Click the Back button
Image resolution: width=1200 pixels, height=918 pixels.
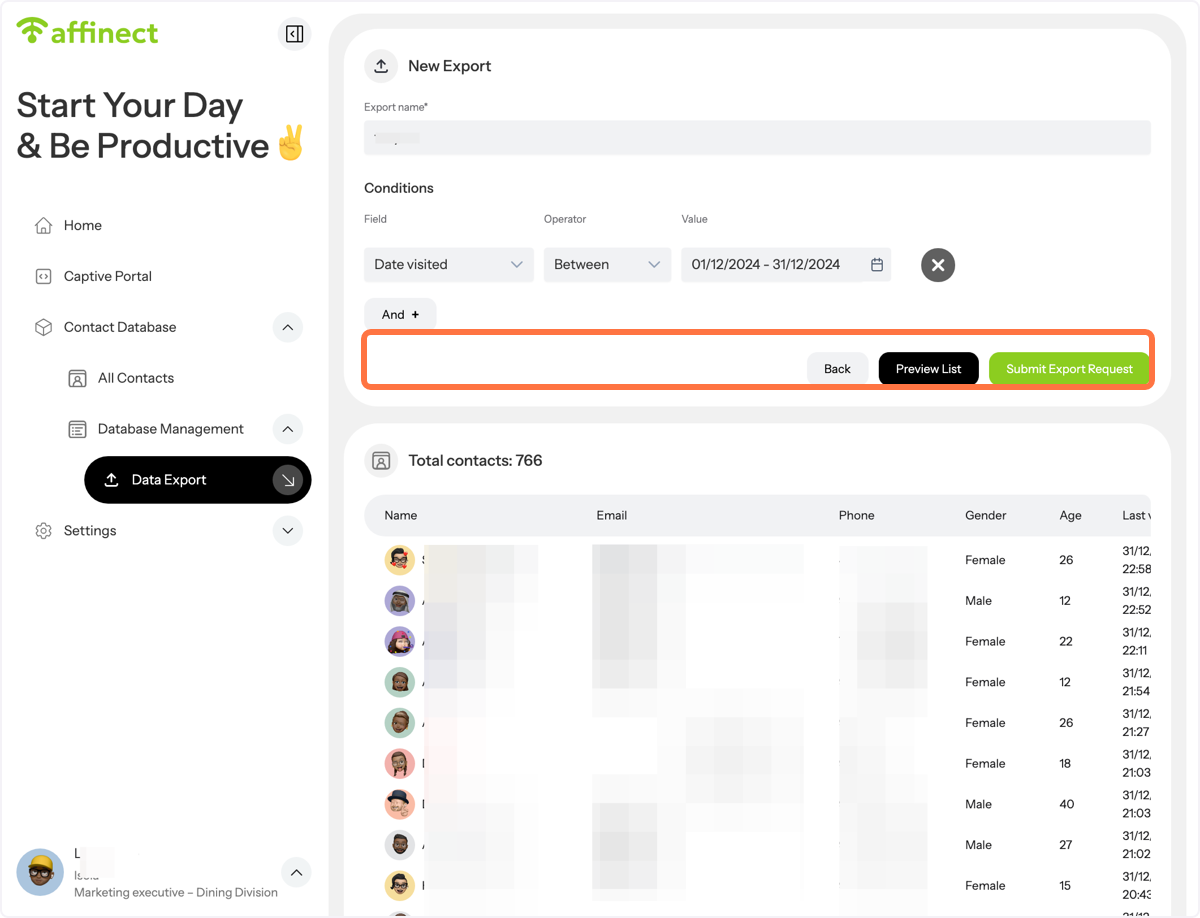837,369
